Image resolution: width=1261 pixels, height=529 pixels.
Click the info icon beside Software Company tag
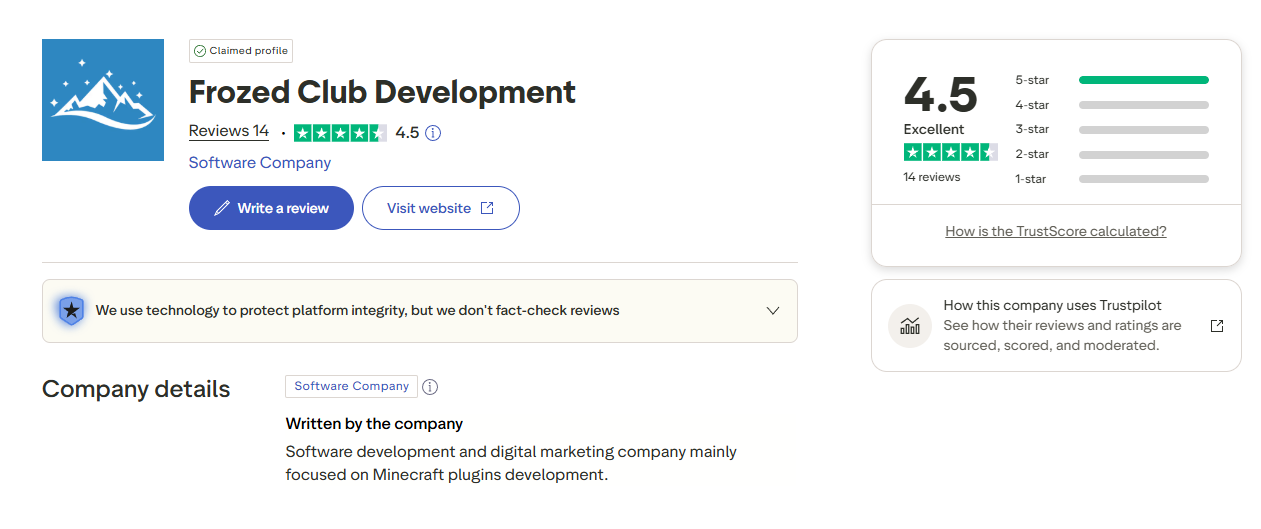pos(430,387)
